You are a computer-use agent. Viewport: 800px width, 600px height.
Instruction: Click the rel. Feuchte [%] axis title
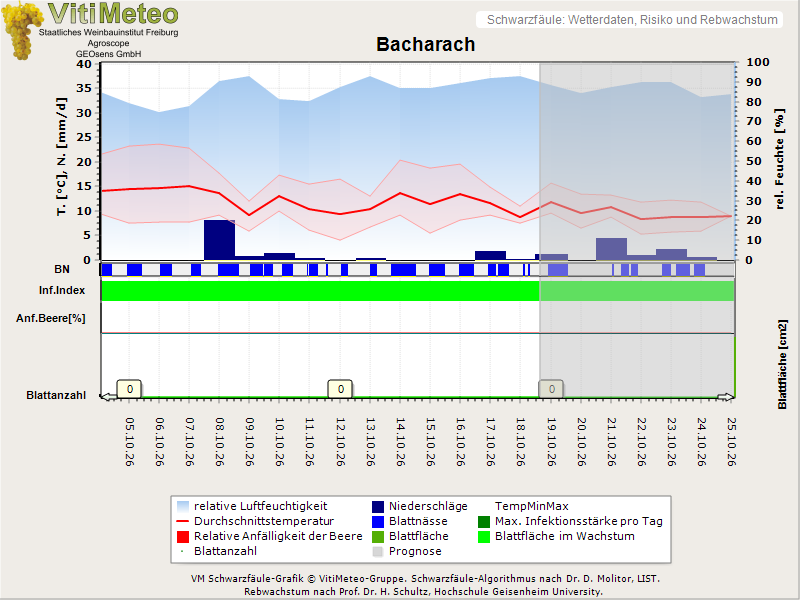[x=779, y=159]
